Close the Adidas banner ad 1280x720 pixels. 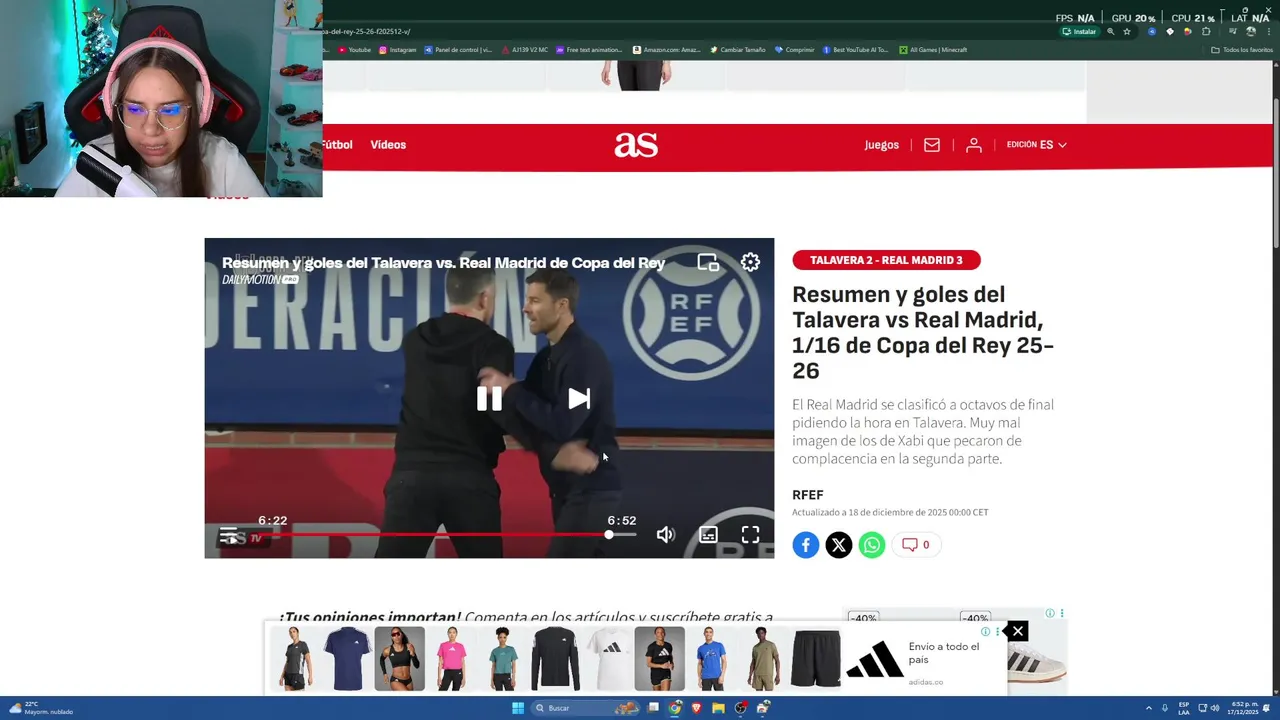[x=1017, y=631]
